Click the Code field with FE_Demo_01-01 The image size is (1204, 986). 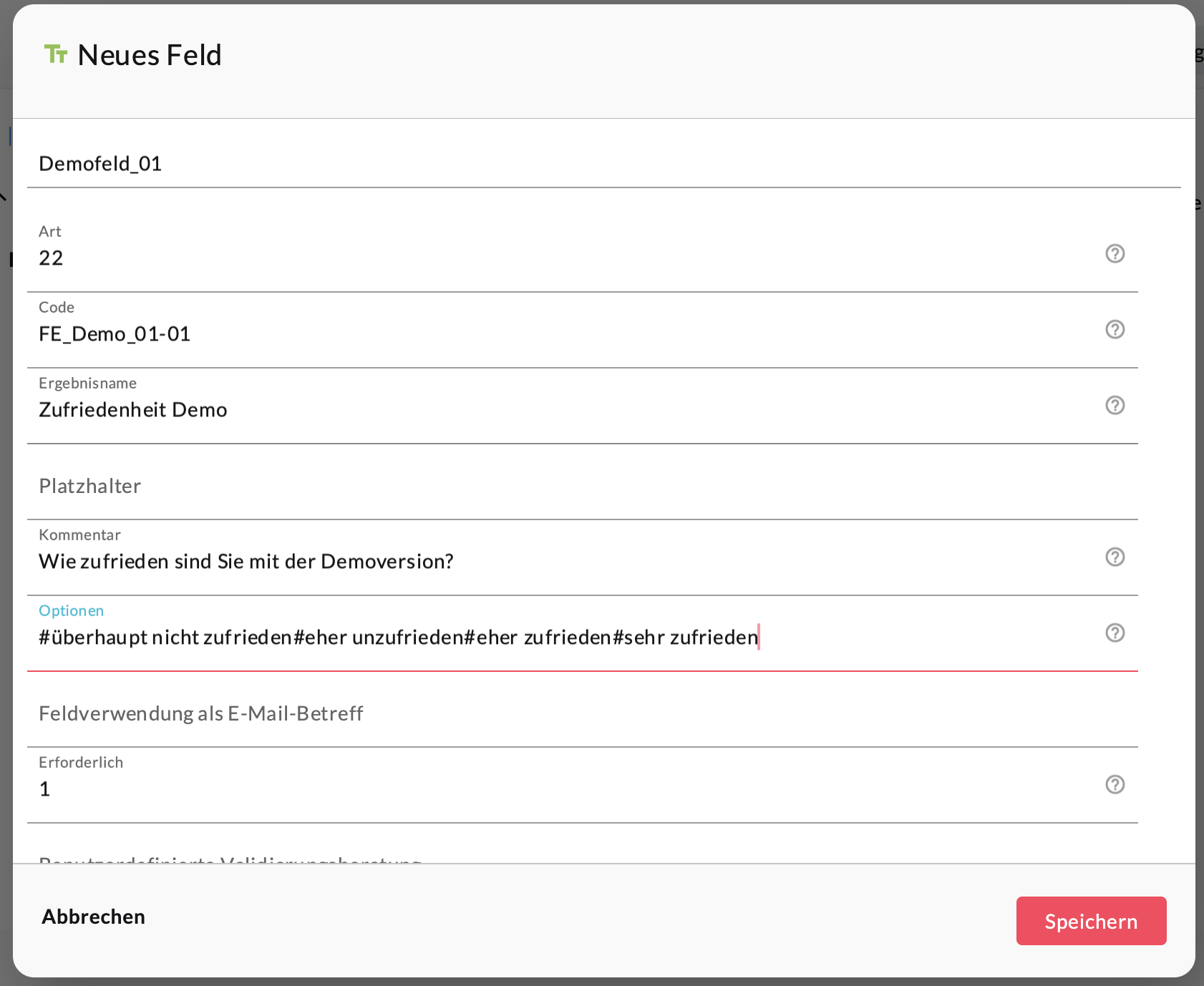pyautogui.click(x=558, y=334)
